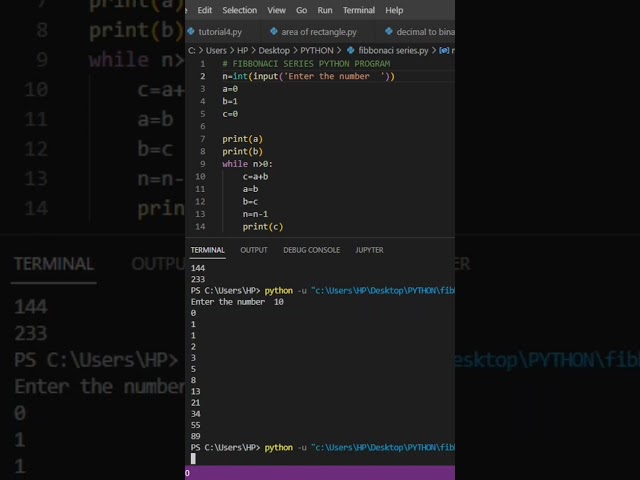Image resolution: width=640 pixels, height=480 pixels.
Task: Select the OUTPUT panel tab
Action: point(254,250)
